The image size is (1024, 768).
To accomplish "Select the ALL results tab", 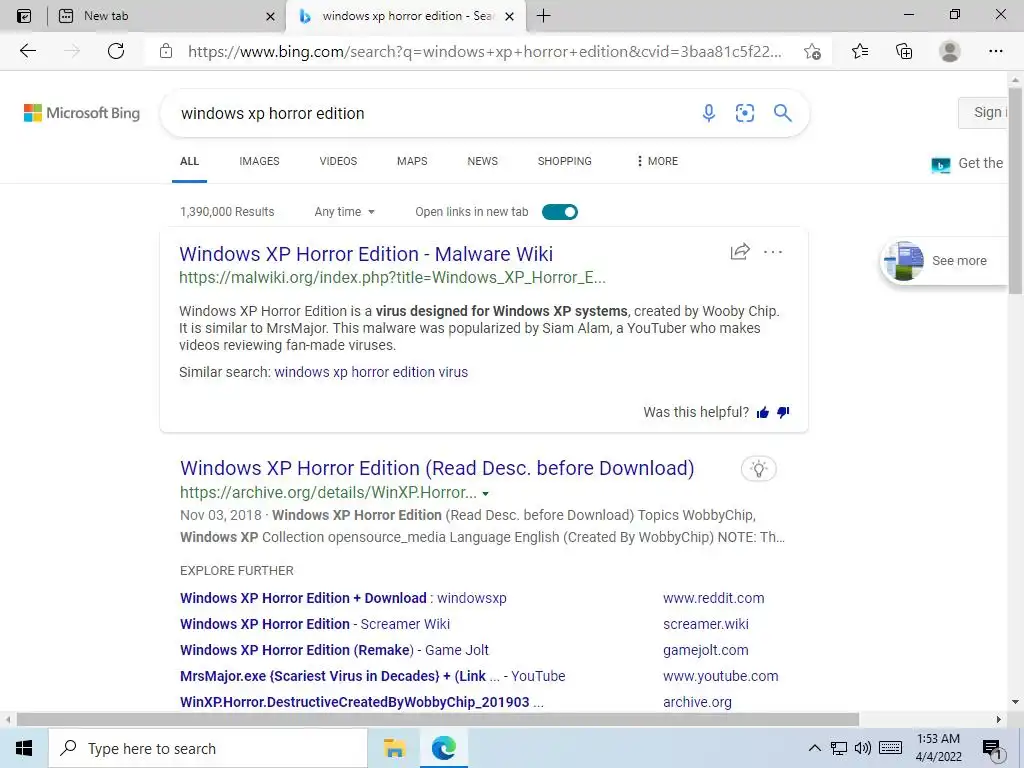I will pos(189,161).
